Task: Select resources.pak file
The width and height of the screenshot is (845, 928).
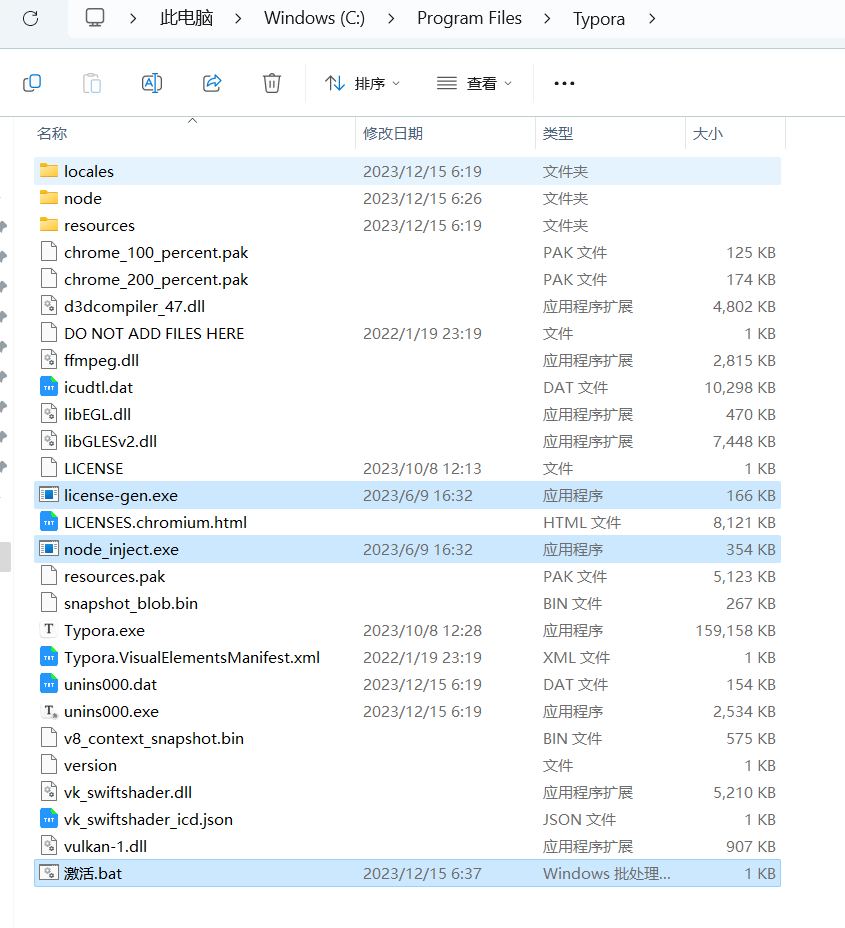Action: (x=407, y=576)
